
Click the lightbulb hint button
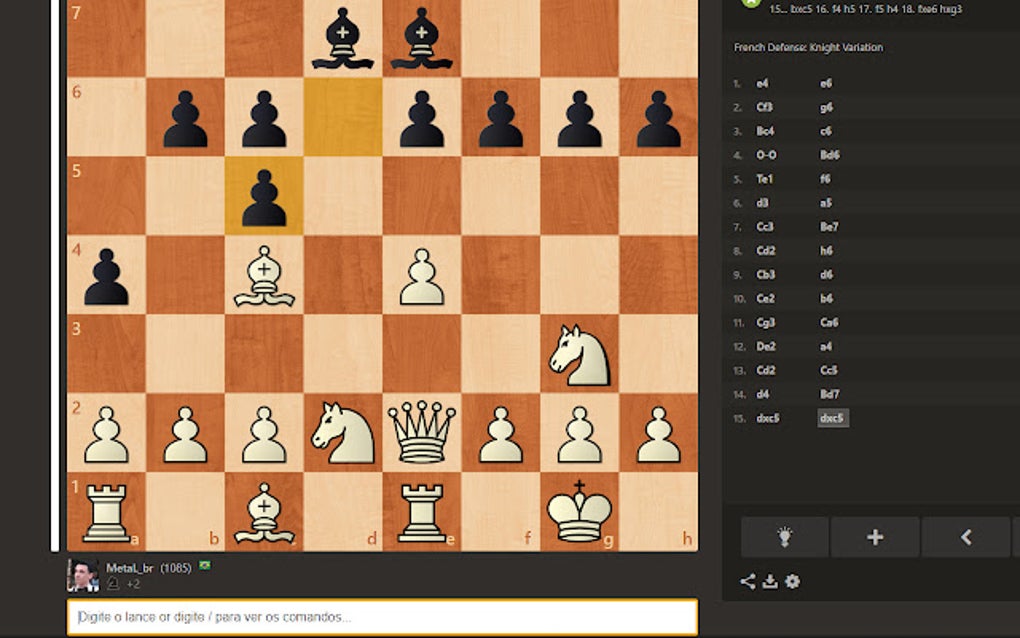coord(785,537)
